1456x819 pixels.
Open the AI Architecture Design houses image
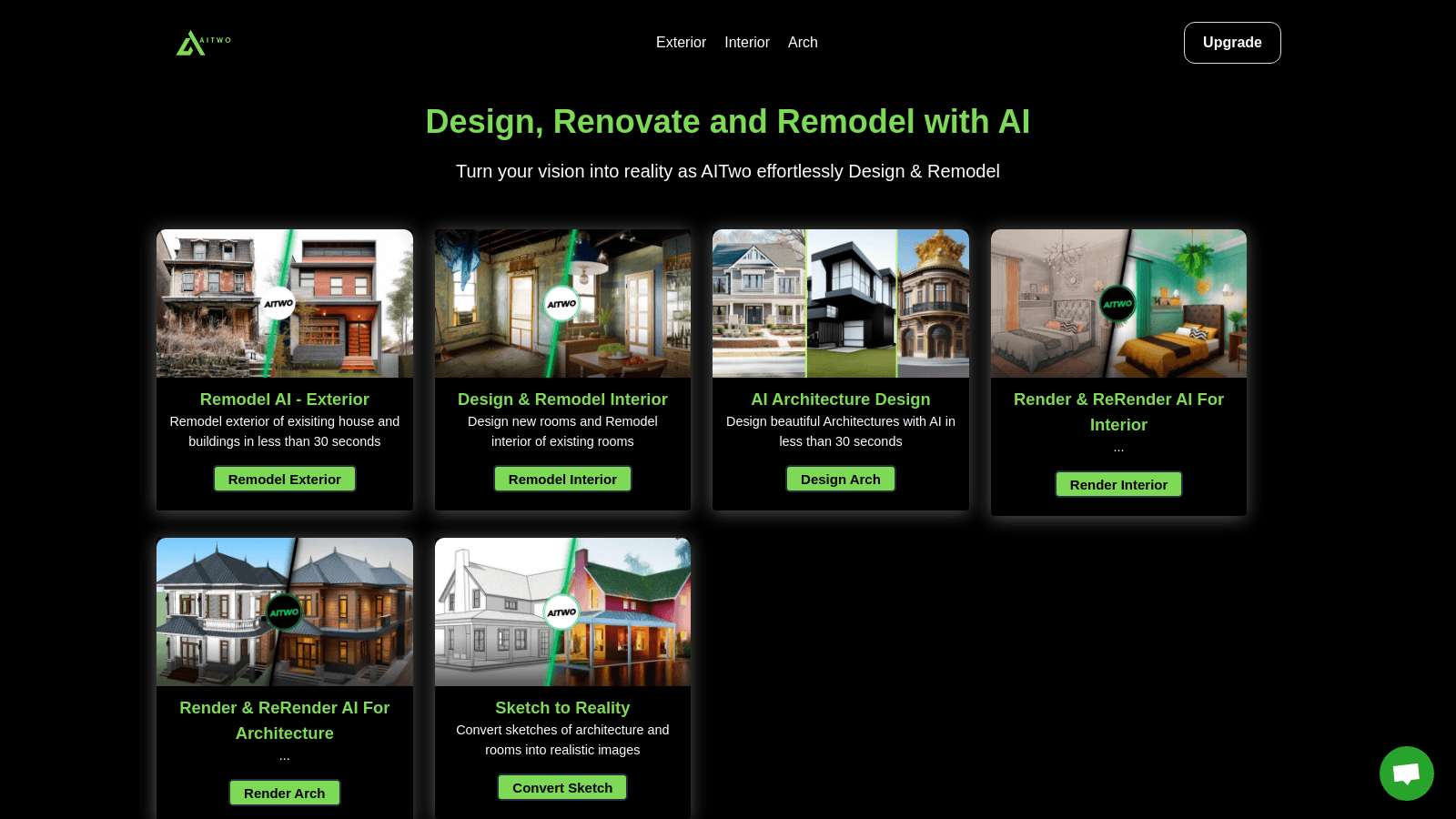pyautogui.click(x=841, y=303)
